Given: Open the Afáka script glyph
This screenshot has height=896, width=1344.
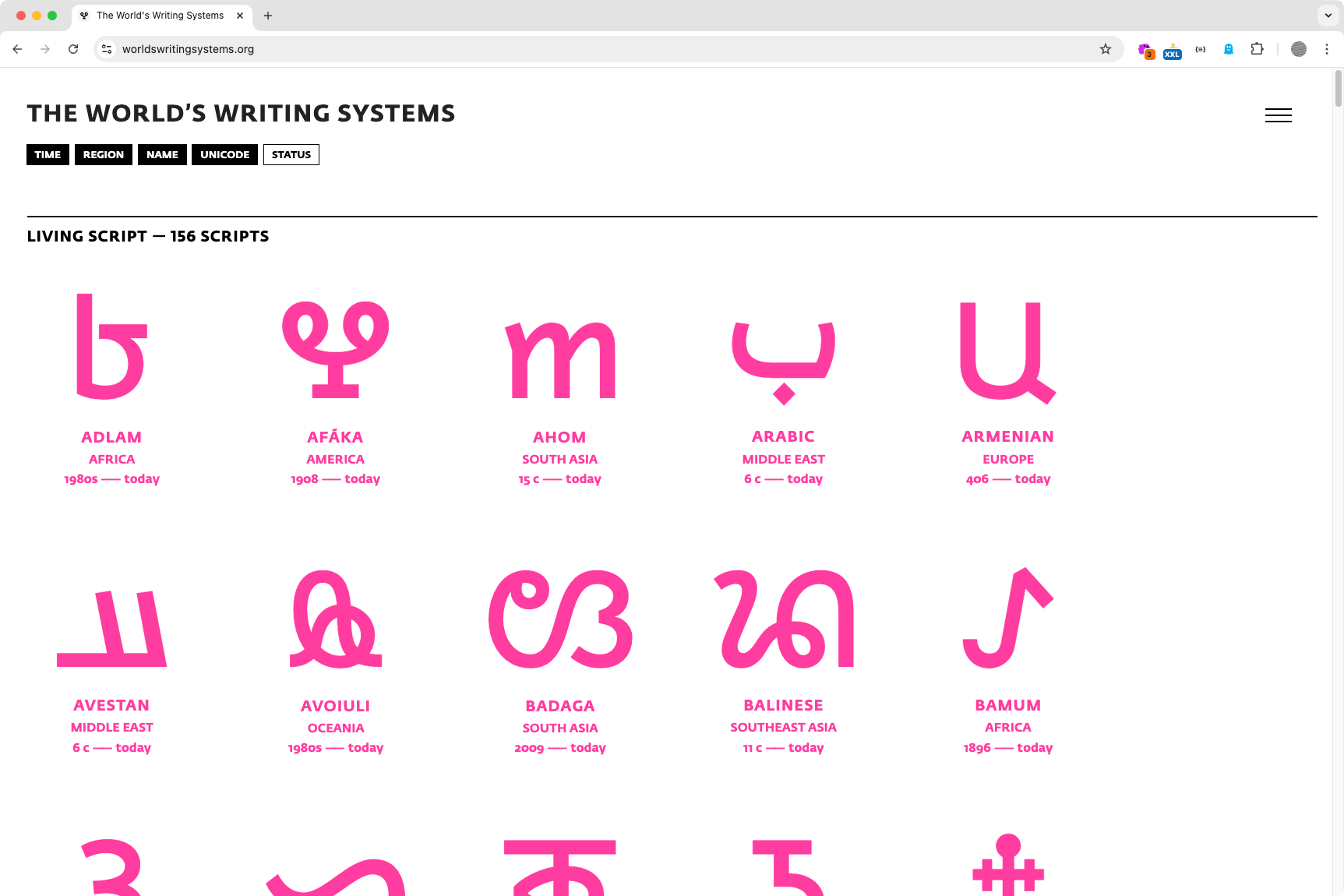Looking at the screenshot, I should coord(336,349).
